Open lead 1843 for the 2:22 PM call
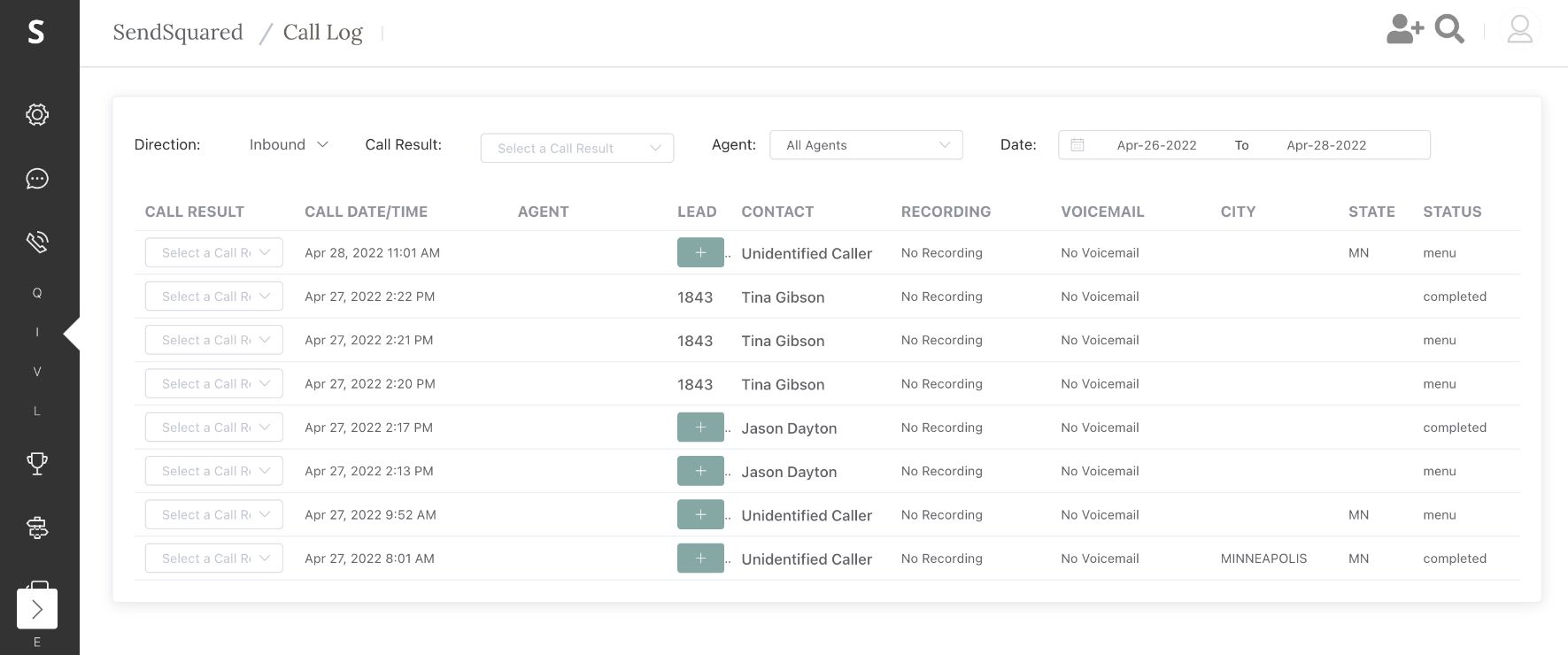Viewport: 1568px width, 655px height. point(695,297)
